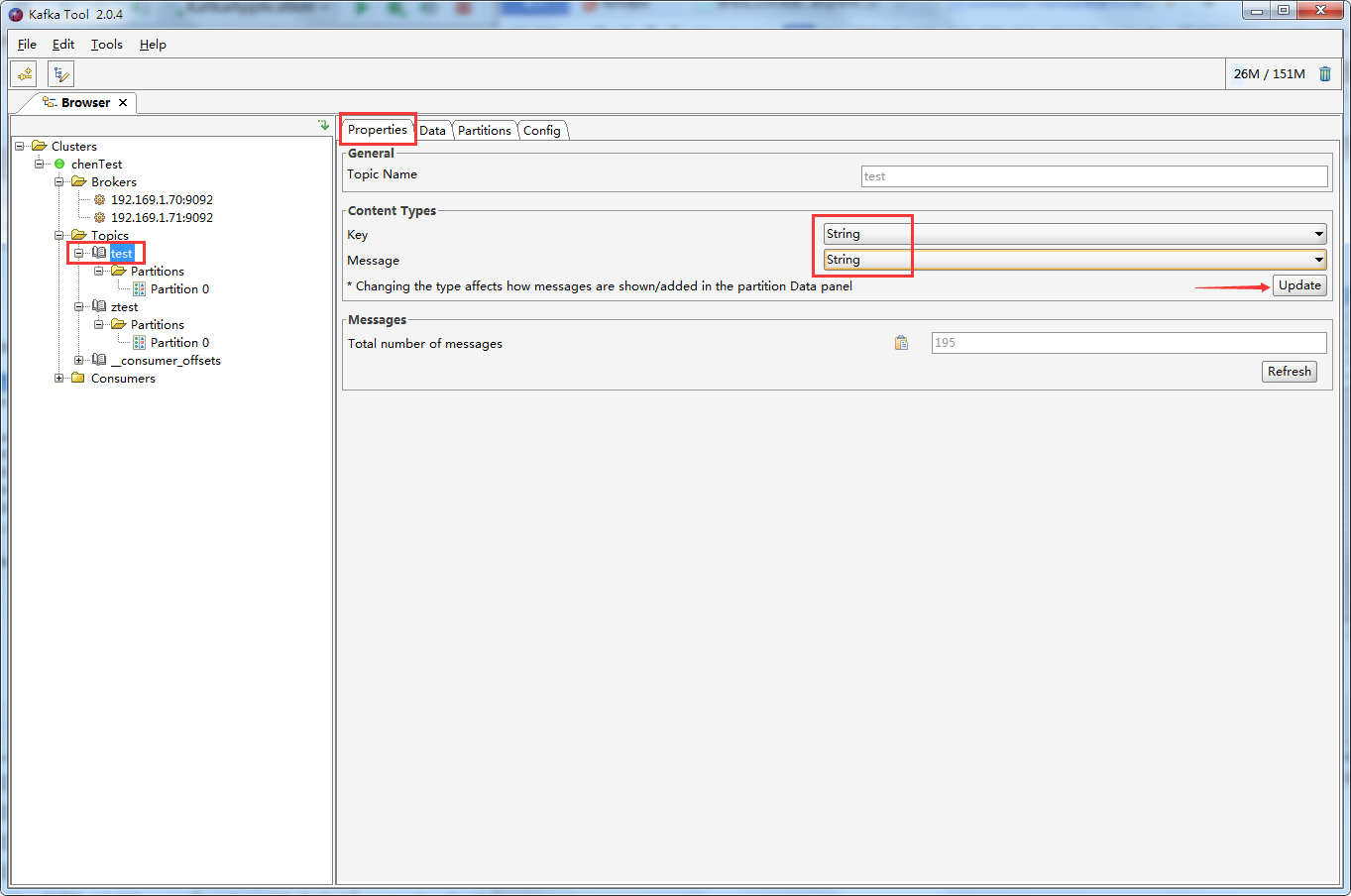Collapse the Topics node
Viewport: 1351px width, 896px height.
click(x=59, y=235)
